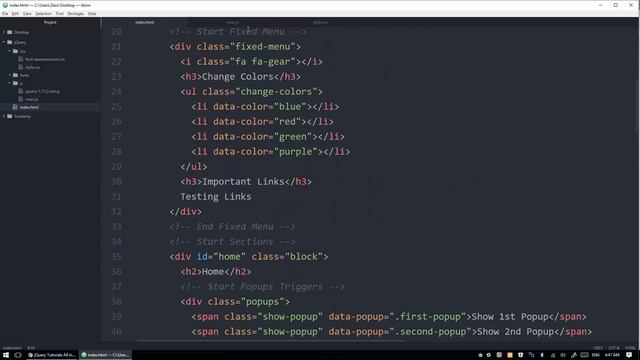Viewport: 640px width, 360px height.
Task: Switch to the third editor tab
Action: (320, 22)
